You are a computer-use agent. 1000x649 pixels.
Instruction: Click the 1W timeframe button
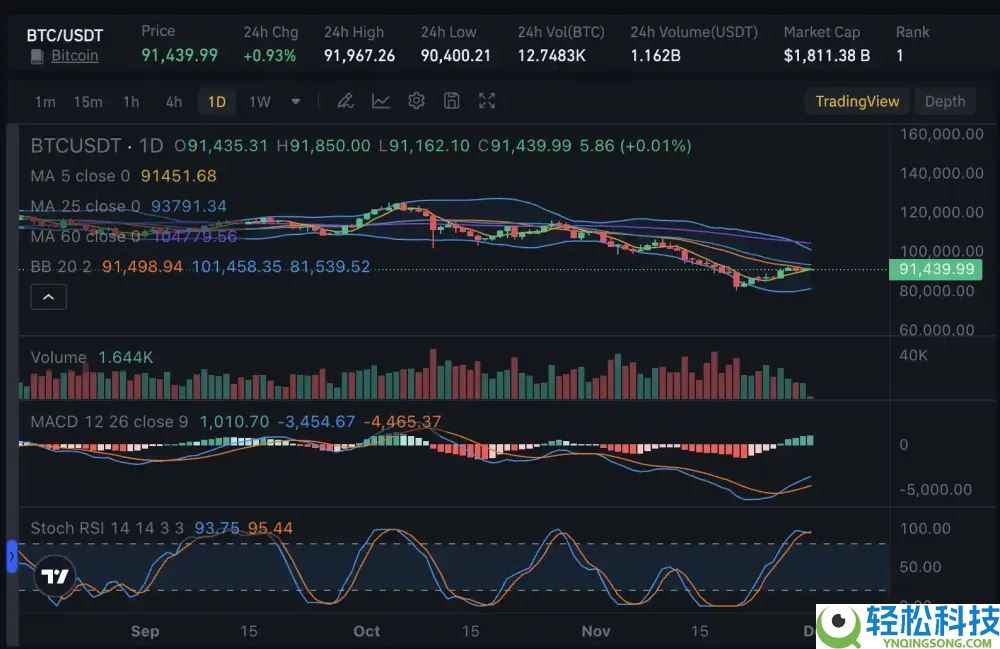click(259, 101)
